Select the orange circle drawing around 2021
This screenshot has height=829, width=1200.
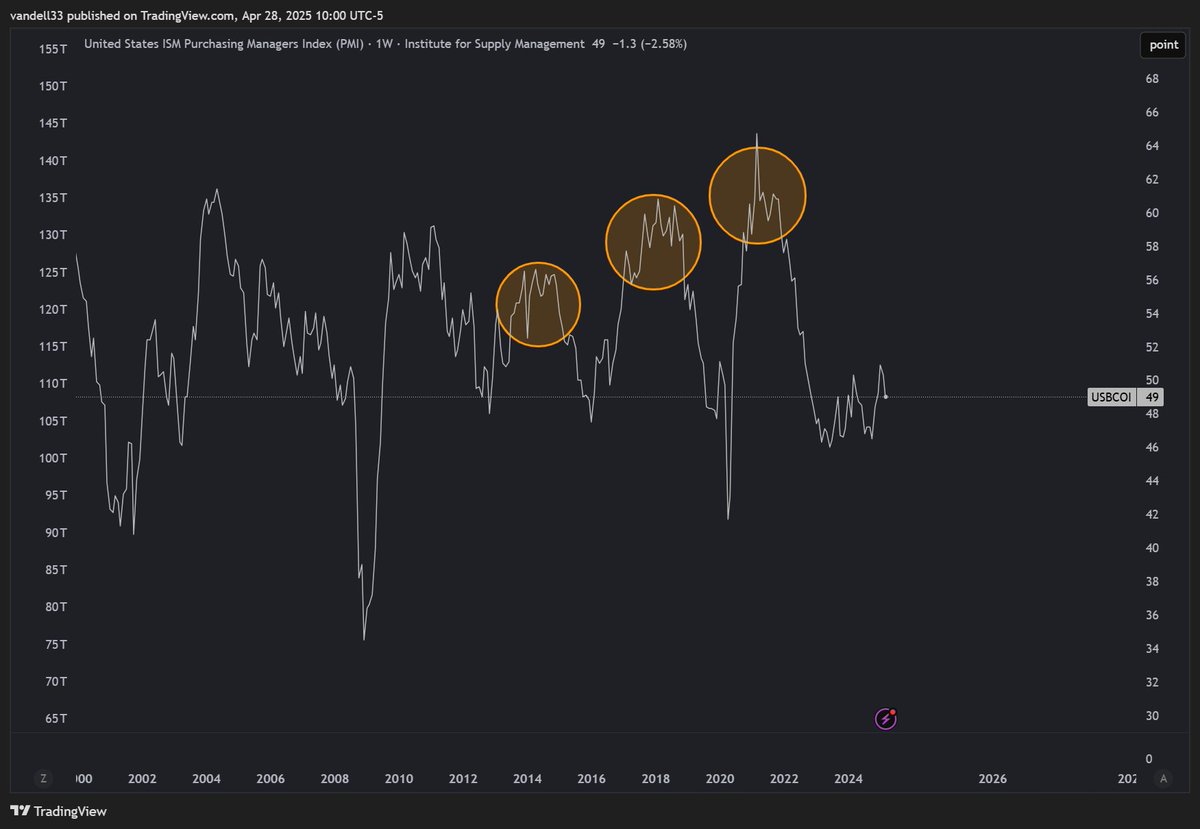[x=758, y=195]
